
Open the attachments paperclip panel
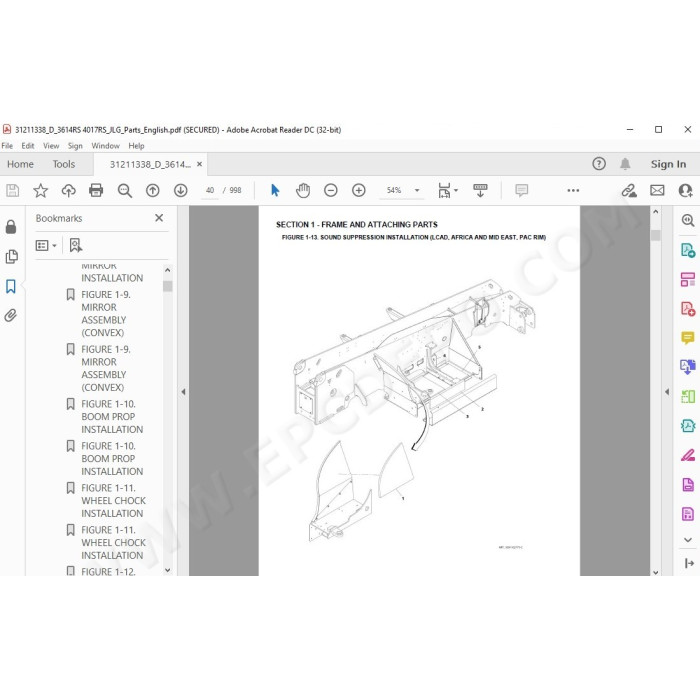pos(11,316)
